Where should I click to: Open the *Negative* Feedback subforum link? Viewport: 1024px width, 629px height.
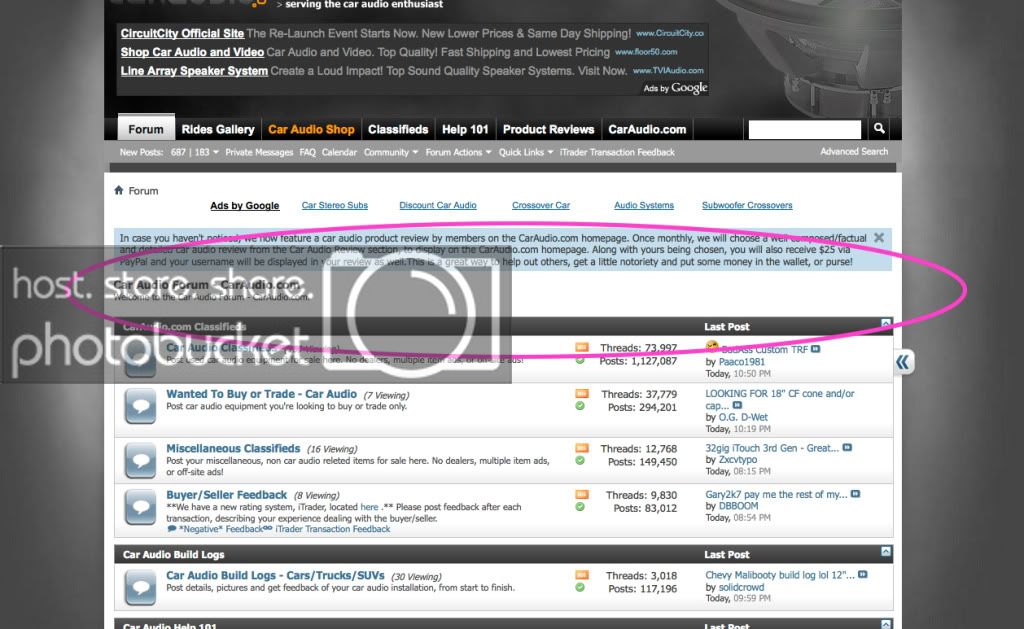coord(221,529)
